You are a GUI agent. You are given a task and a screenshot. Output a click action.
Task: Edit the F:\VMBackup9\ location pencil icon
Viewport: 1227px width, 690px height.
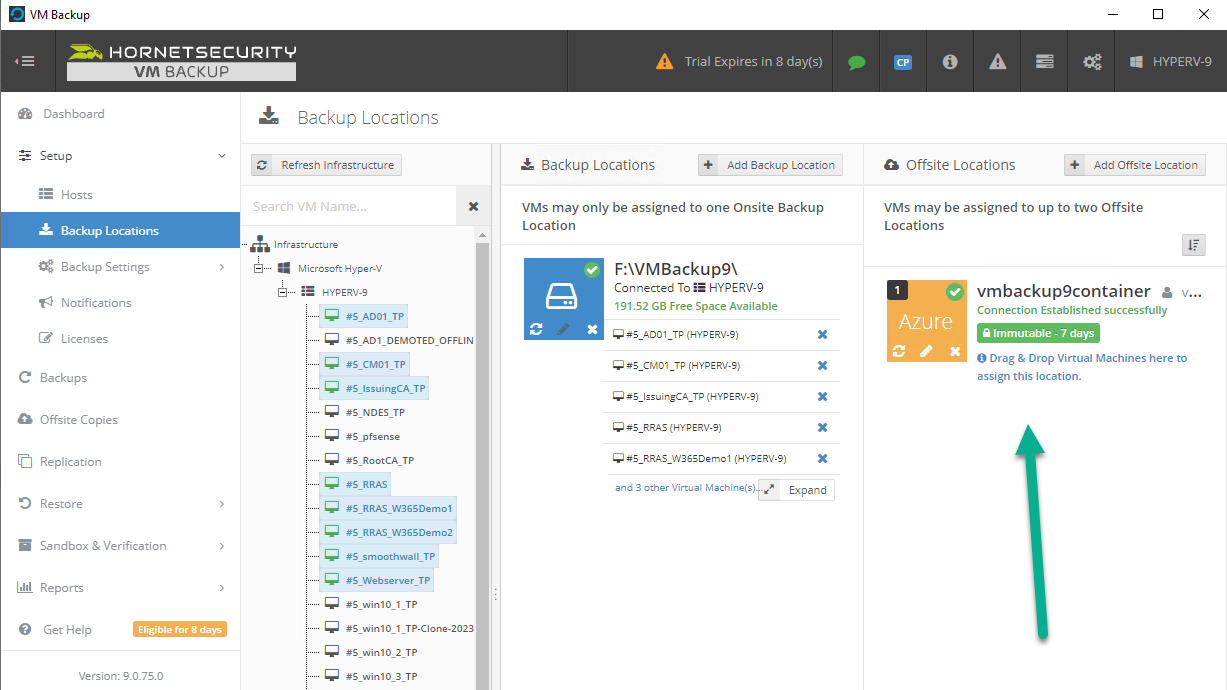click(x=563, y=329)
